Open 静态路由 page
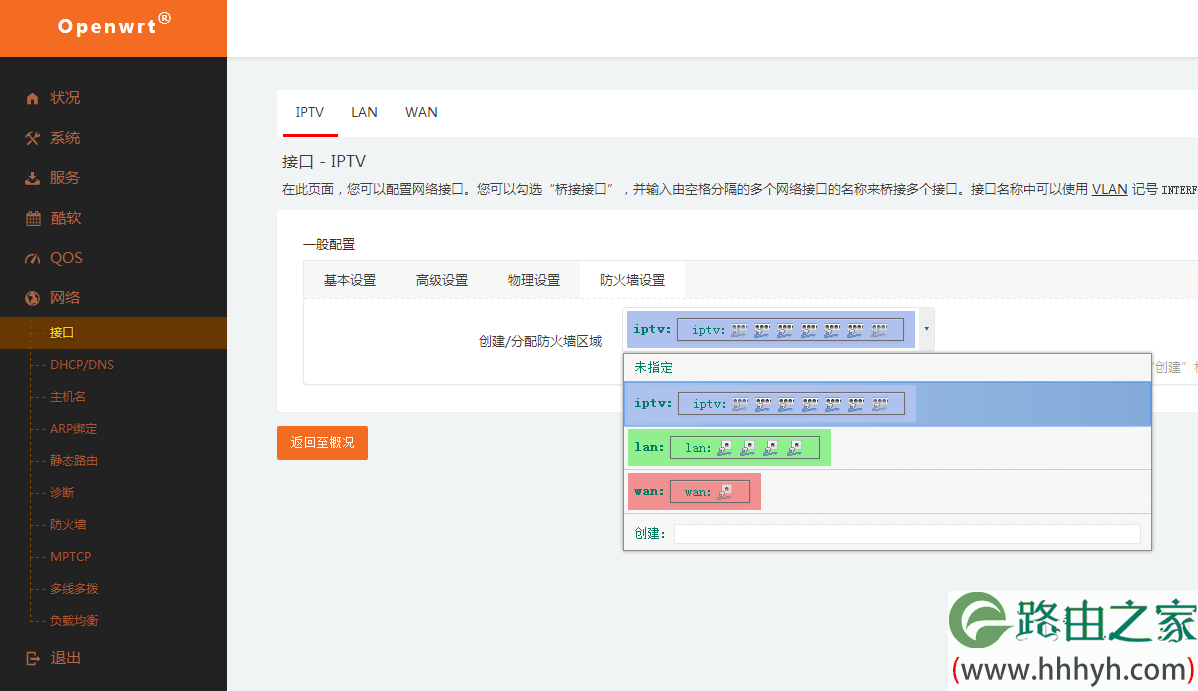 coord(73,461)
